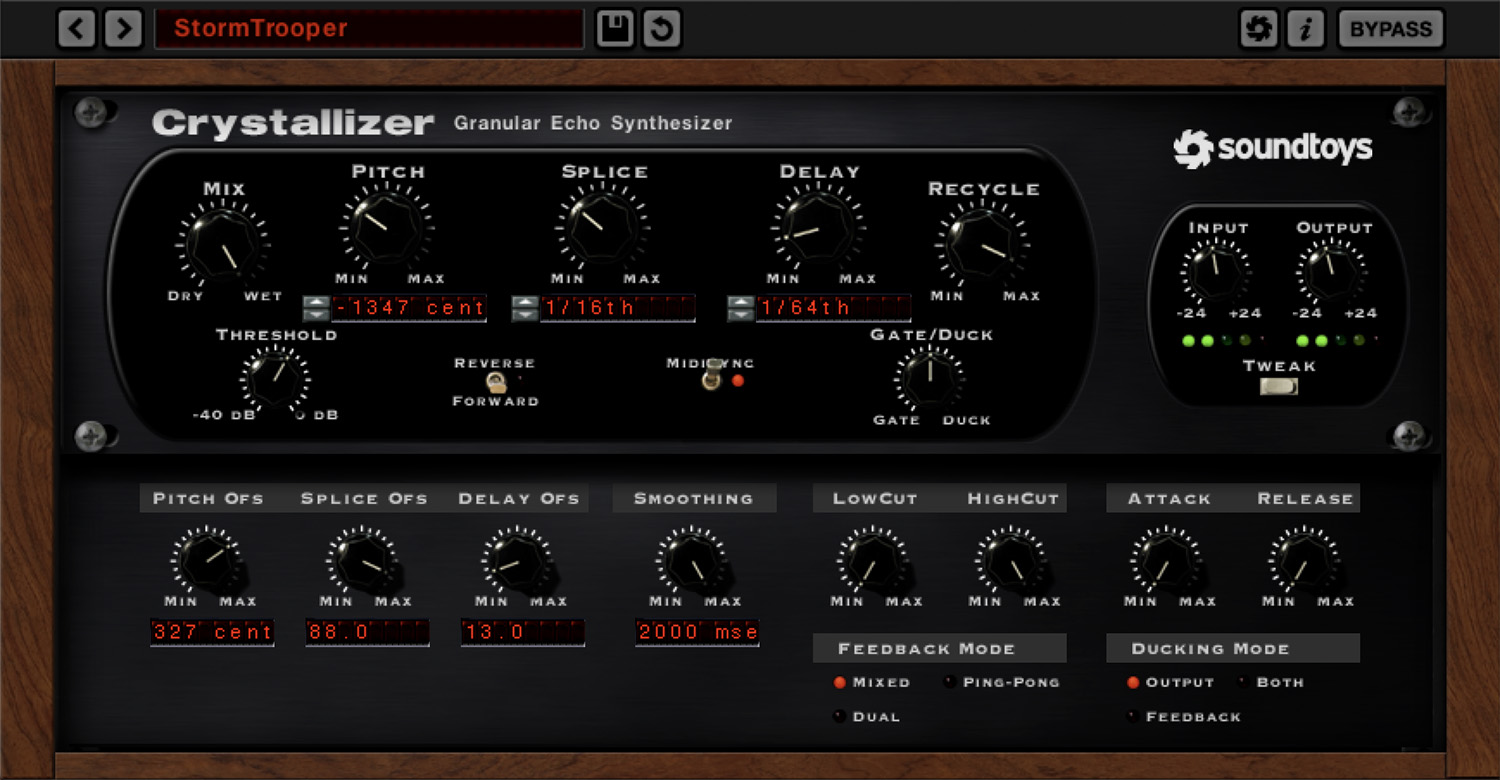Decrease splice value with down stepper arrow
Viewport: 1500px width, 780px height.
524,314
